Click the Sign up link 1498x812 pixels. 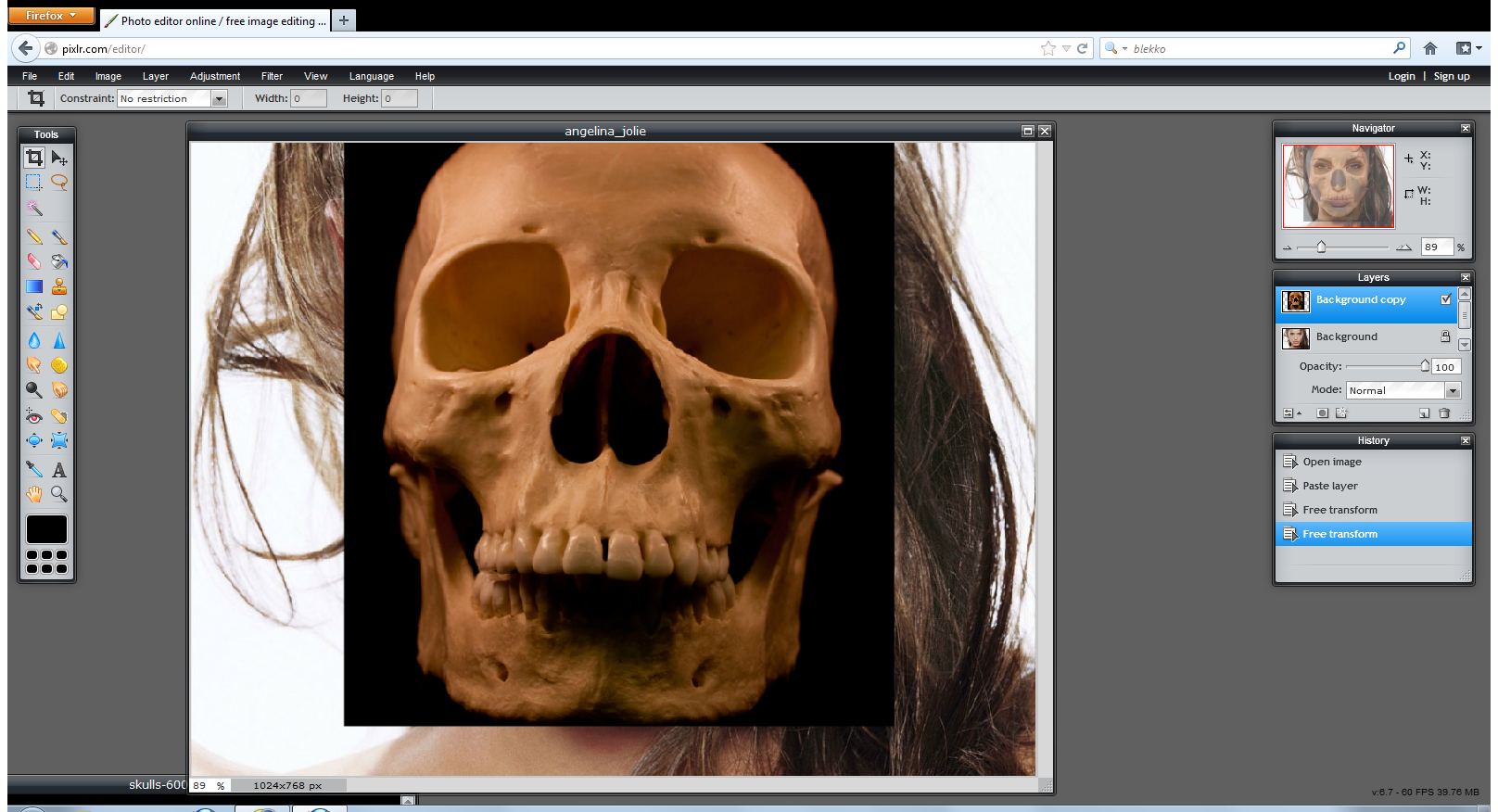pyautogui.click(x=1452, y=76)
